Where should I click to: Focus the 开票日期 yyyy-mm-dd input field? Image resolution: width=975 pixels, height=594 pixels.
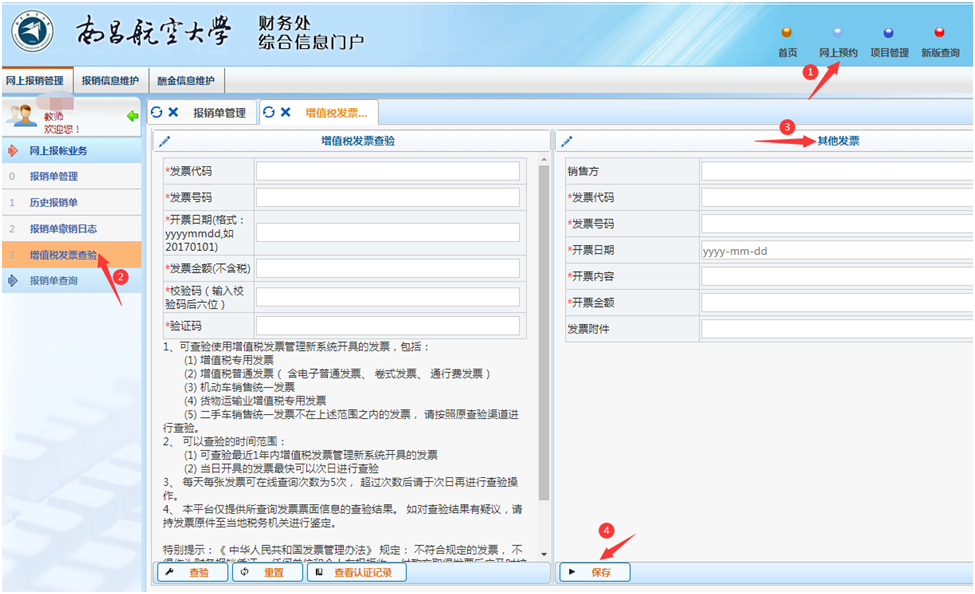(x=836, y=251)
